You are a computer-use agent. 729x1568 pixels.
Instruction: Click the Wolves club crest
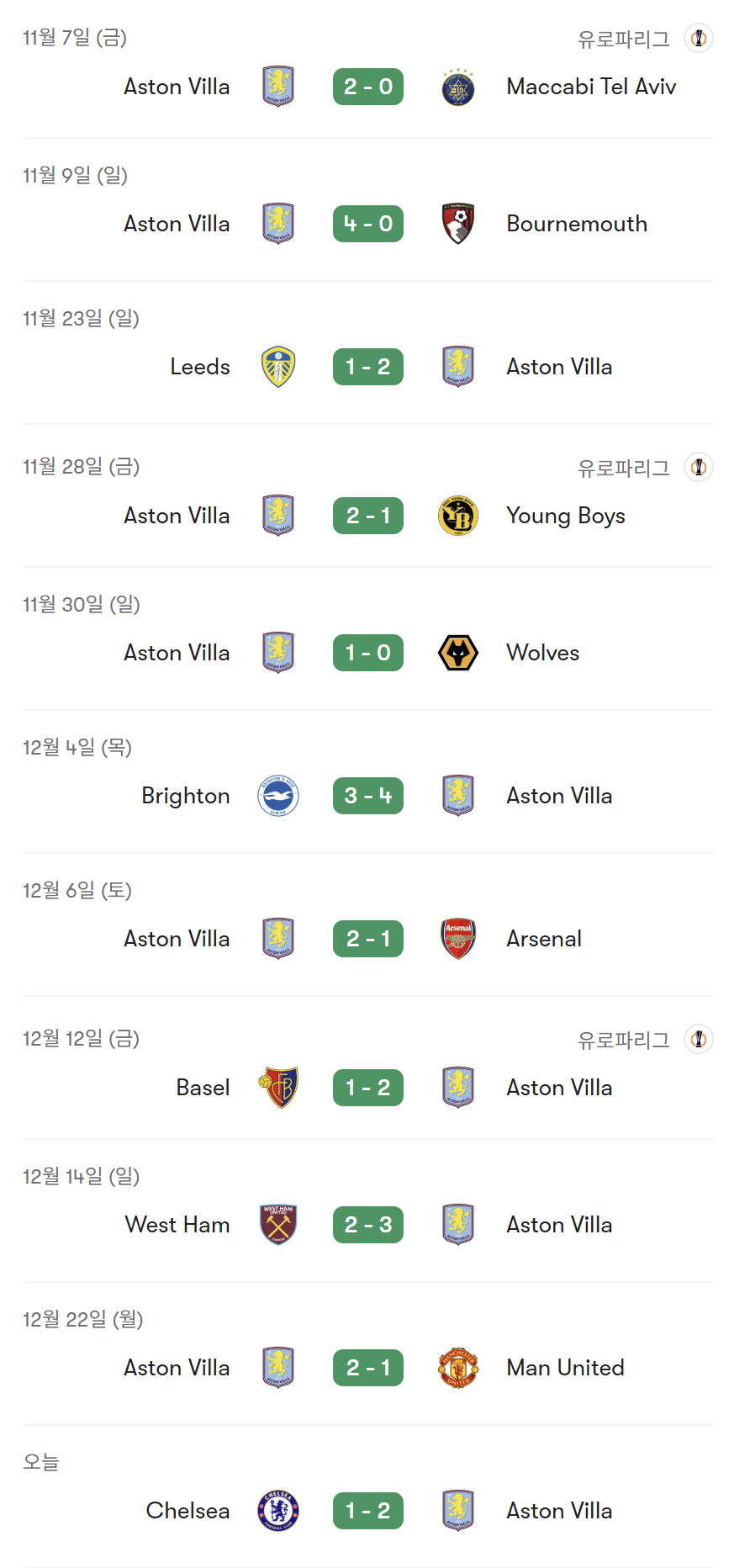coord(457,653)
